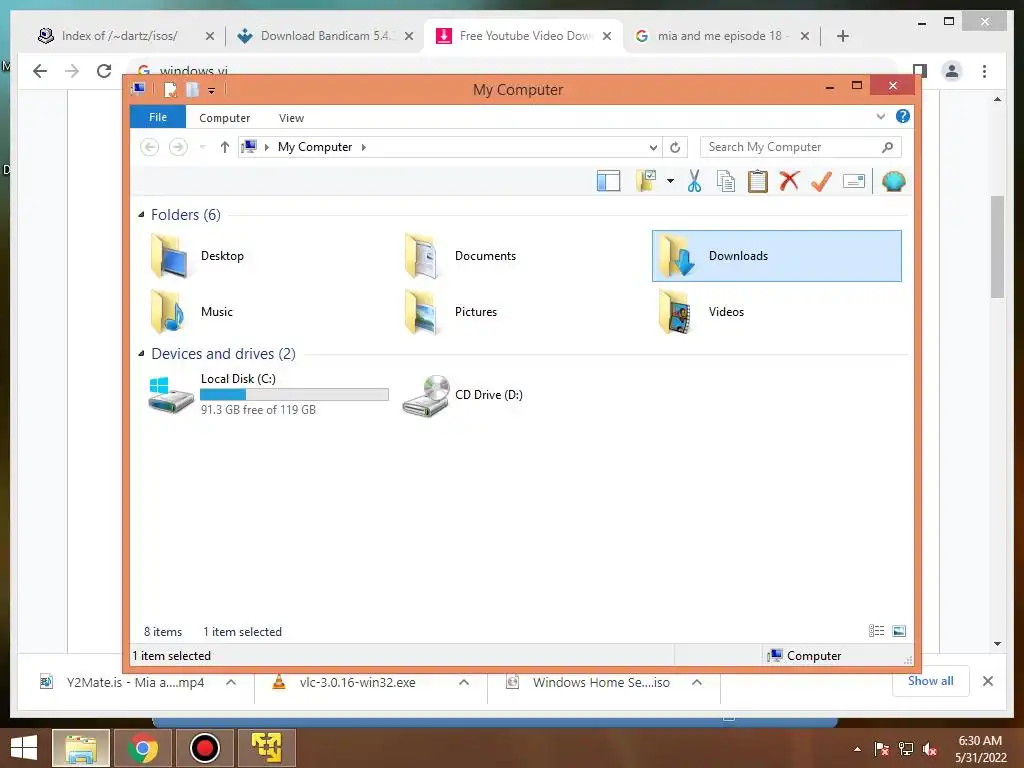Switch to the Computer ribbon tab

[x=225, y=118]
